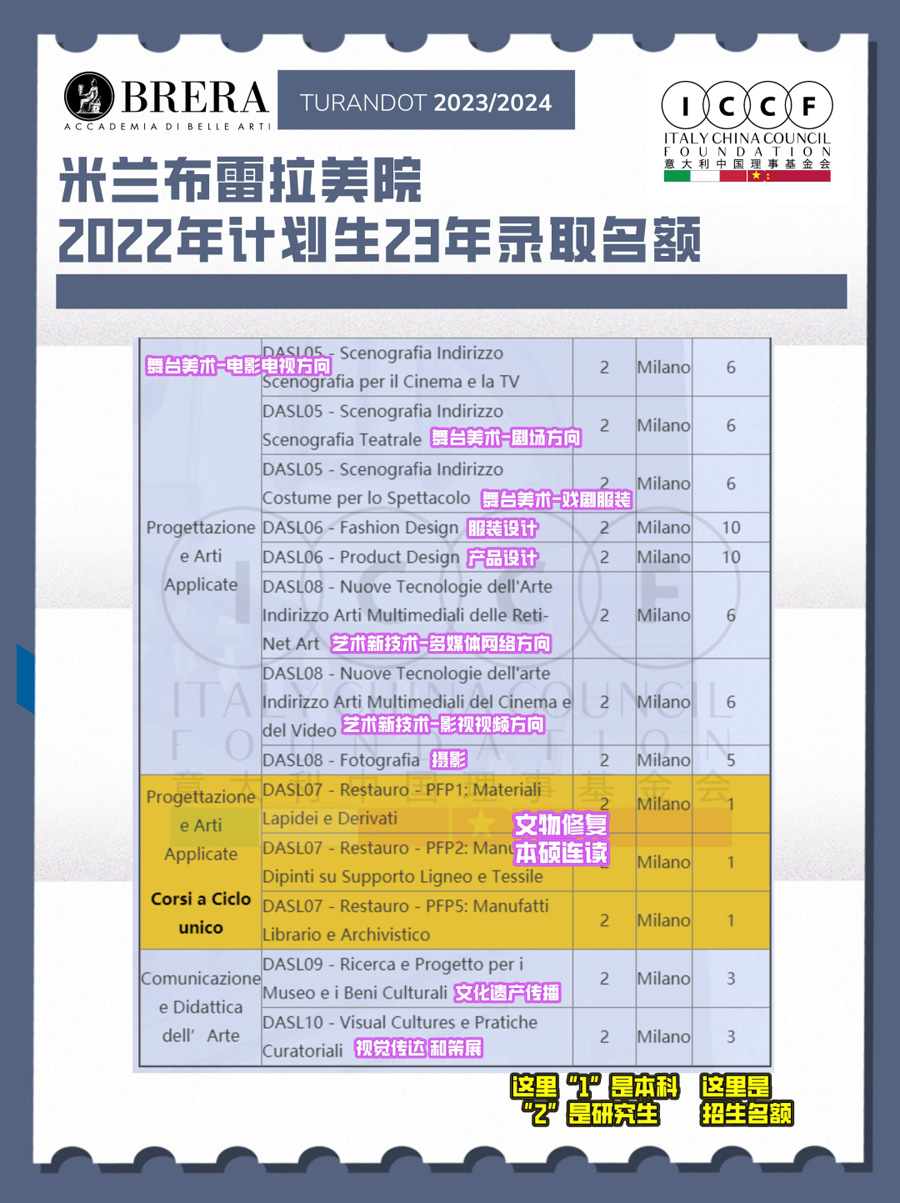Image resolution: width=900 pixels, height=1203 pixels.
Task: Click 'Restauro - PFP5: Manufatti Librario' cell
Action: (417, 920)
